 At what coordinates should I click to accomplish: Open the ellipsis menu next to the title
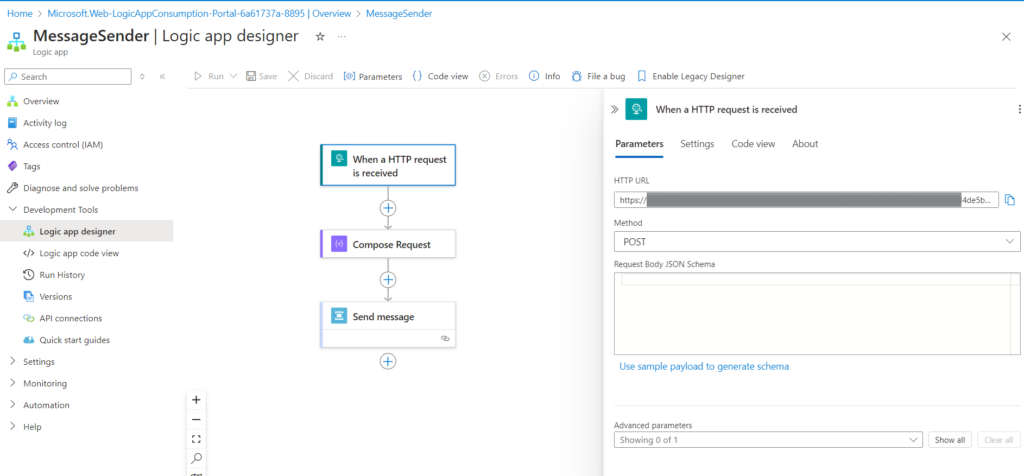[342, 37]
